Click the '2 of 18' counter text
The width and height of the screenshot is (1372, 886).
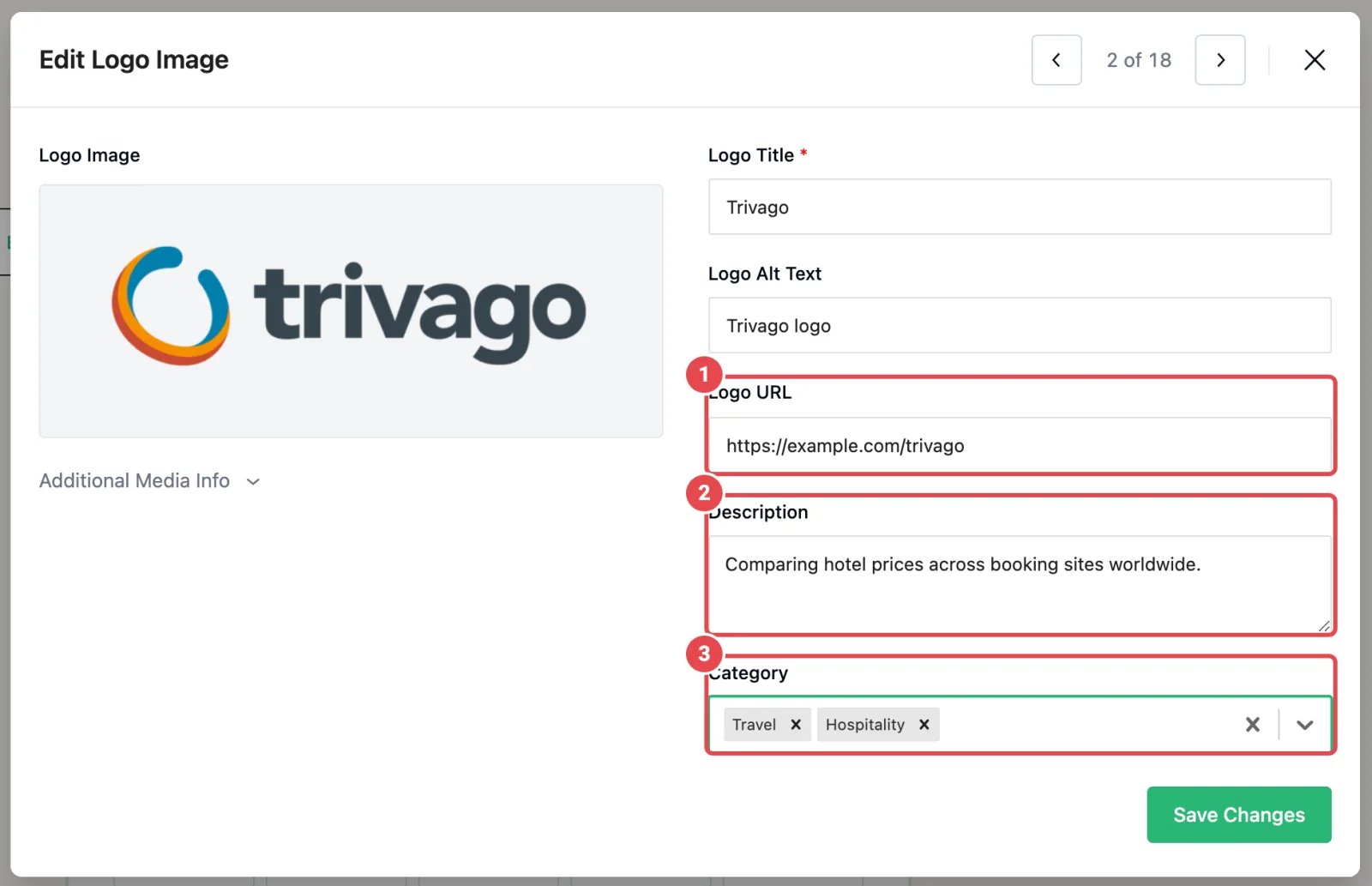coord(1138,60)
